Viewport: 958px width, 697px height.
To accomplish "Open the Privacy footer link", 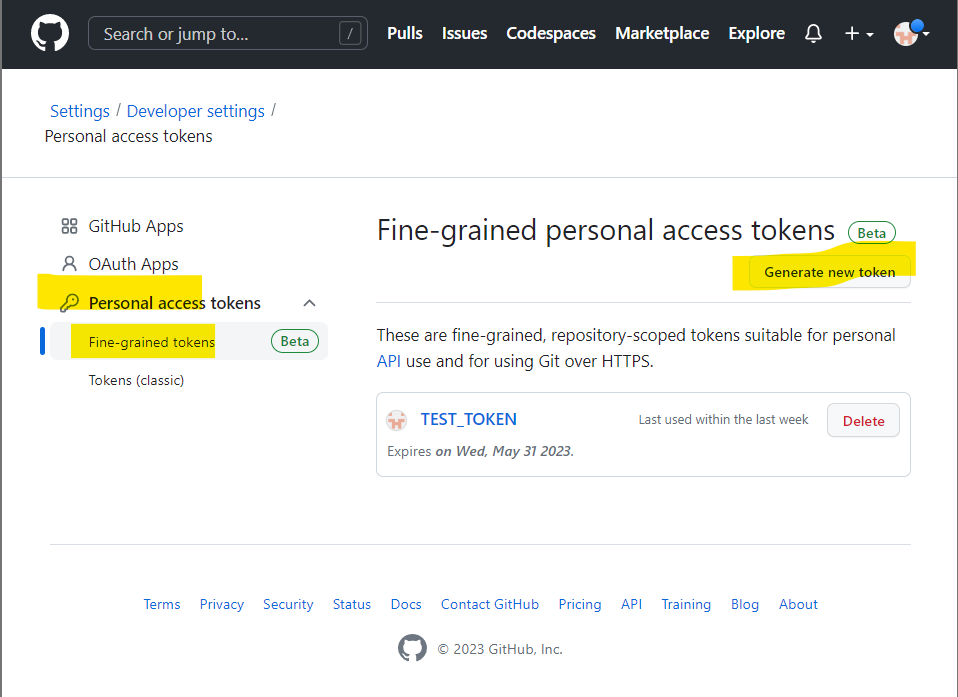I will 222,604.
